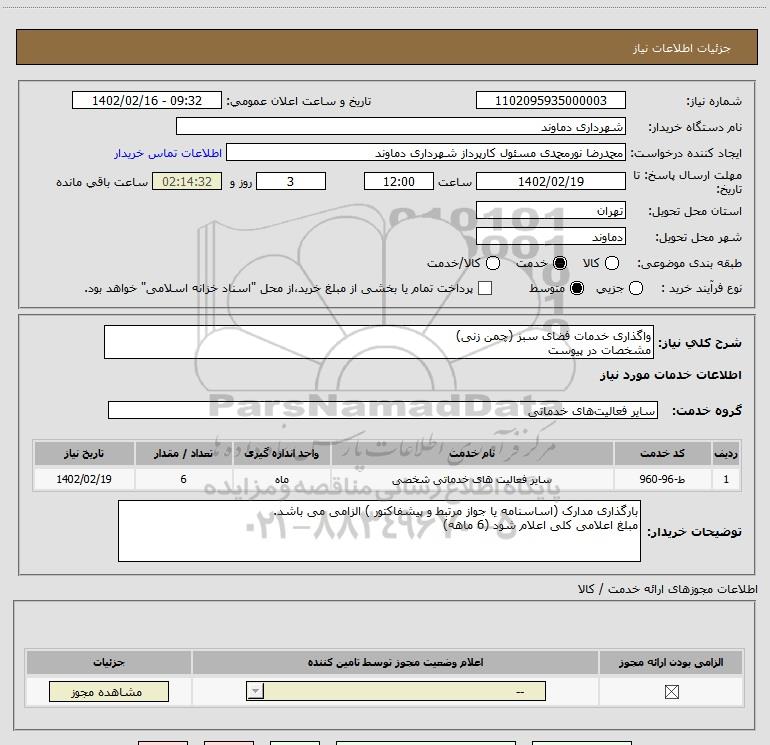Viewport: 770px width, 745px height.
Task: Select the کالا/خدمت radio button
Action: click(x=493, y=263)
